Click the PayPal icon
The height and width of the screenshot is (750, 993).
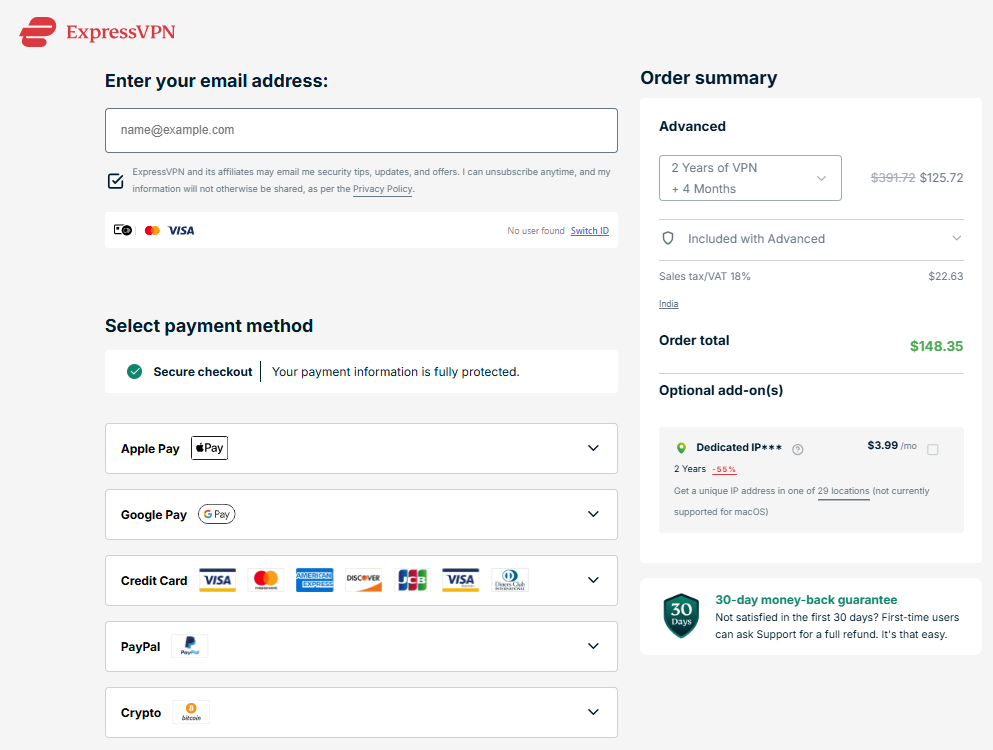tap(189, 646)
